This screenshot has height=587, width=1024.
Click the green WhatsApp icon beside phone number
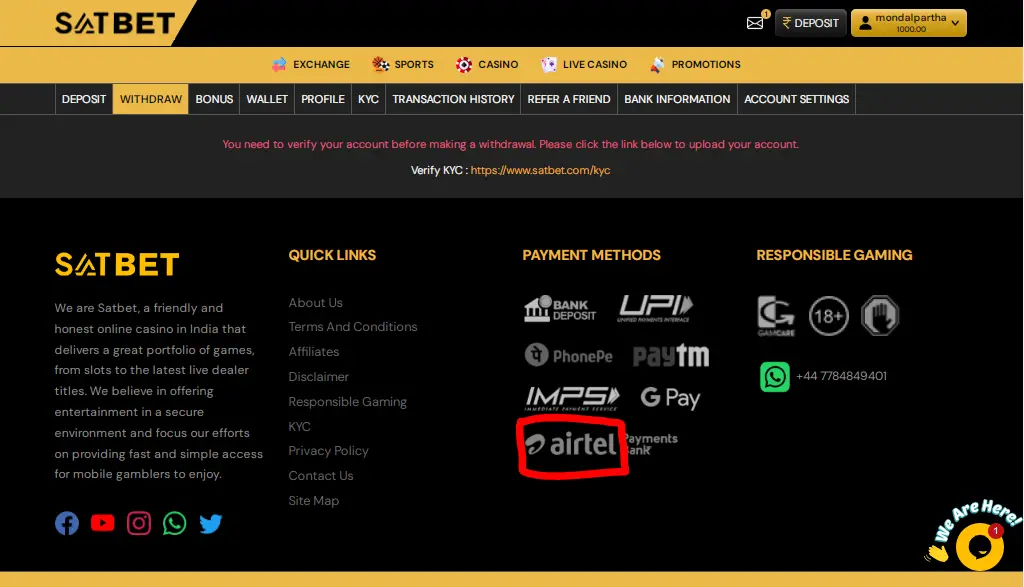pos(774,376)
